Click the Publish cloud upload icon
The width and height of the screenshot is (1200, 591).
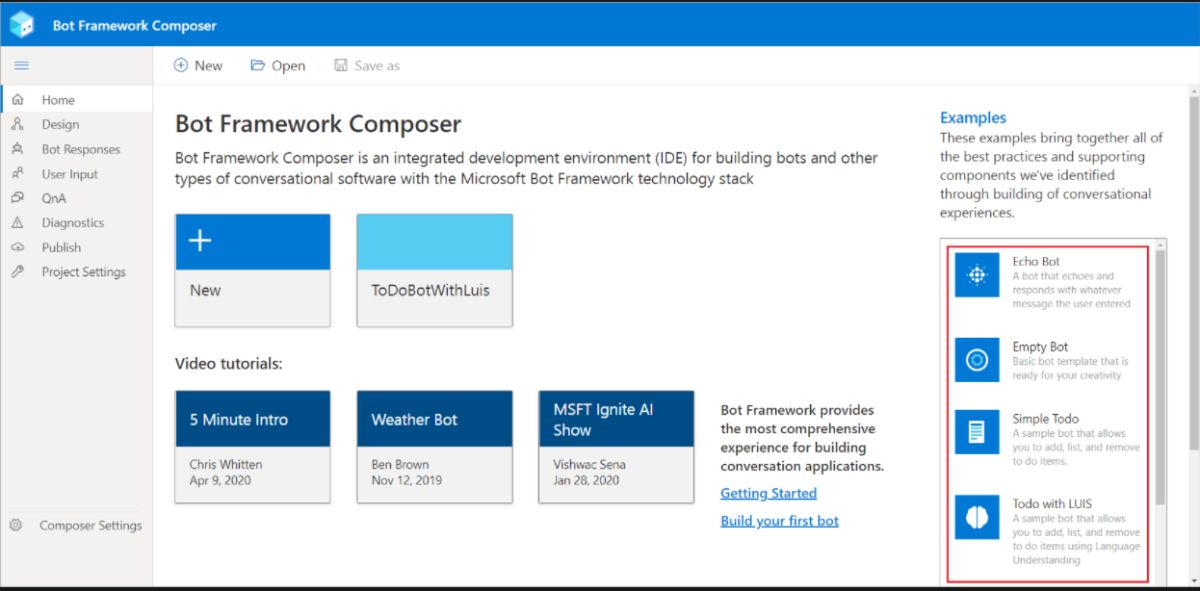[17, 247]
